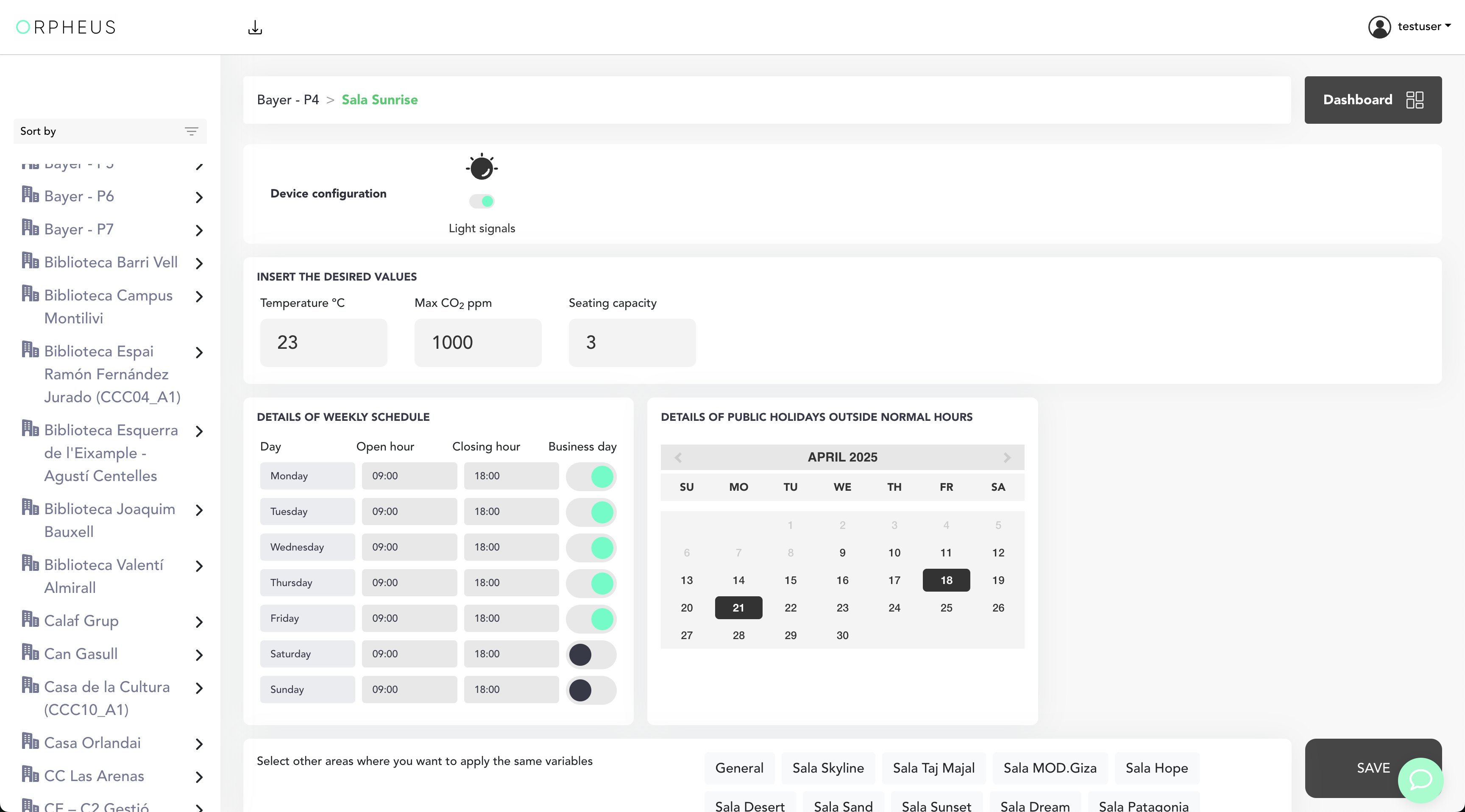
Task: Select the Sala MOD.Giza area chip
Action: 1050,768
